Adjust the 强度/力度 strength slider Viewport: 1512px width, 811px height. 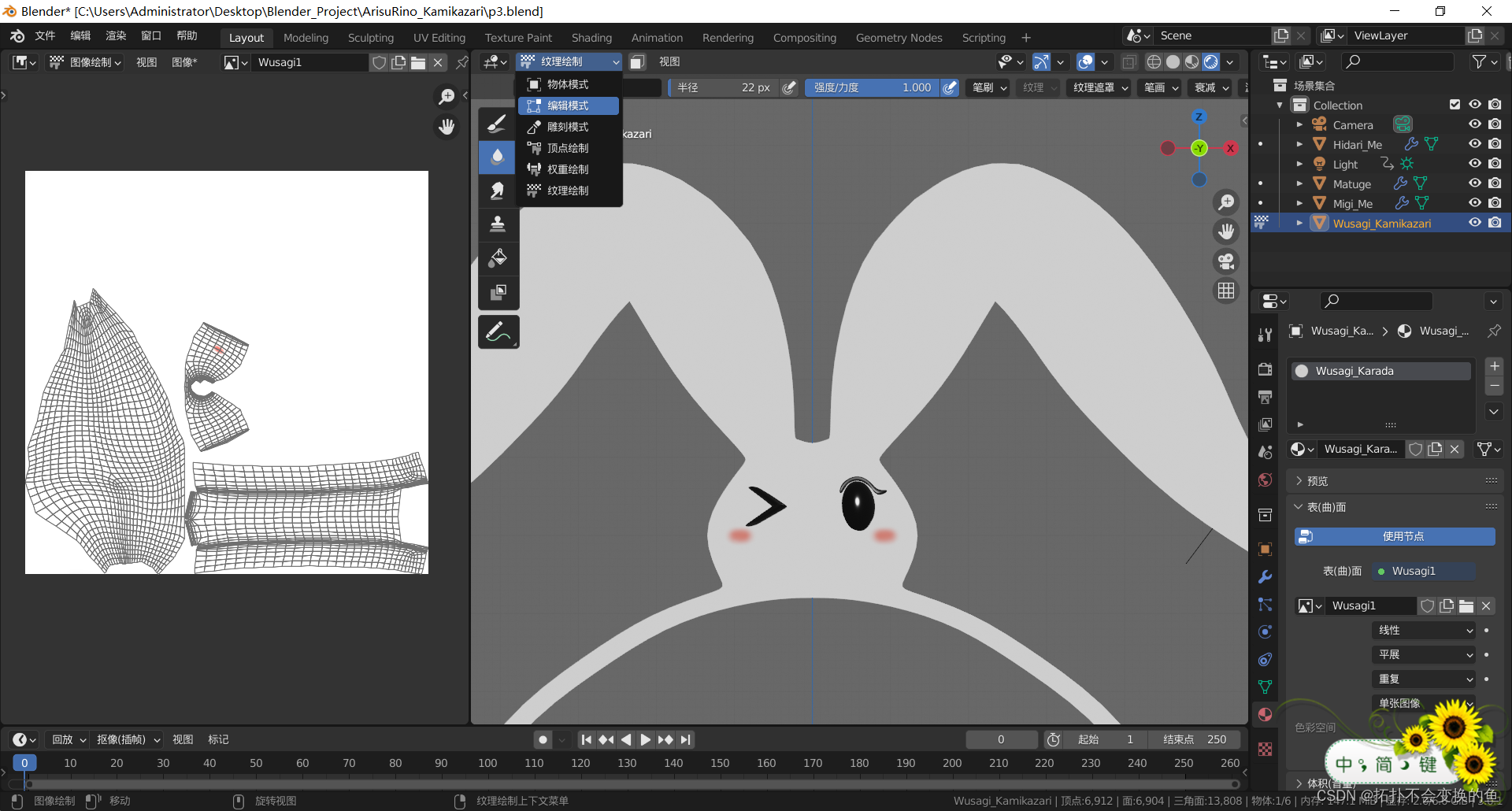[x=872, y=87]
